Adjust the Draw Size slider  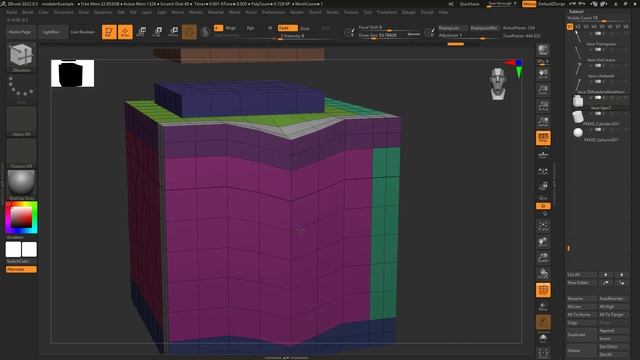coord(389,35)
